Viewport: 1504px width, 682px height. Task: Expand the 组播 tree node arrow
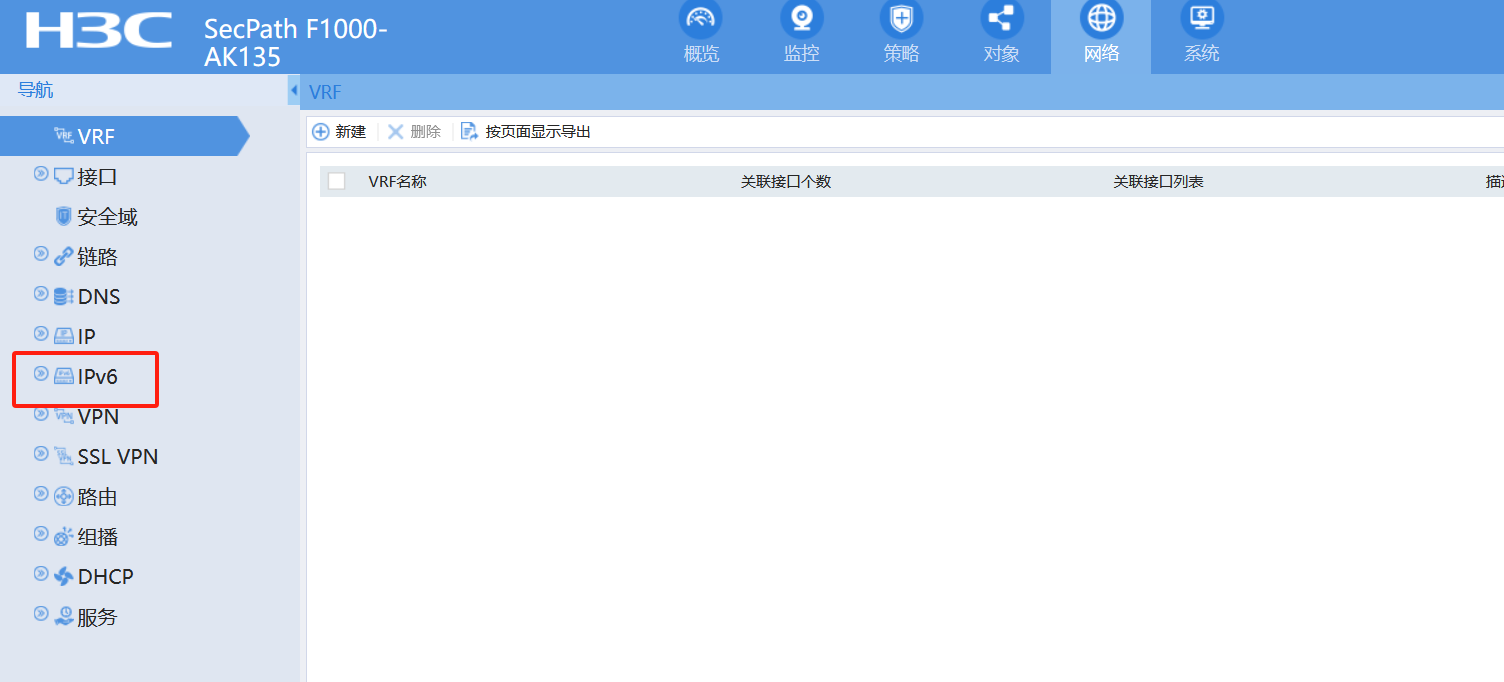(x=41, y=534)
